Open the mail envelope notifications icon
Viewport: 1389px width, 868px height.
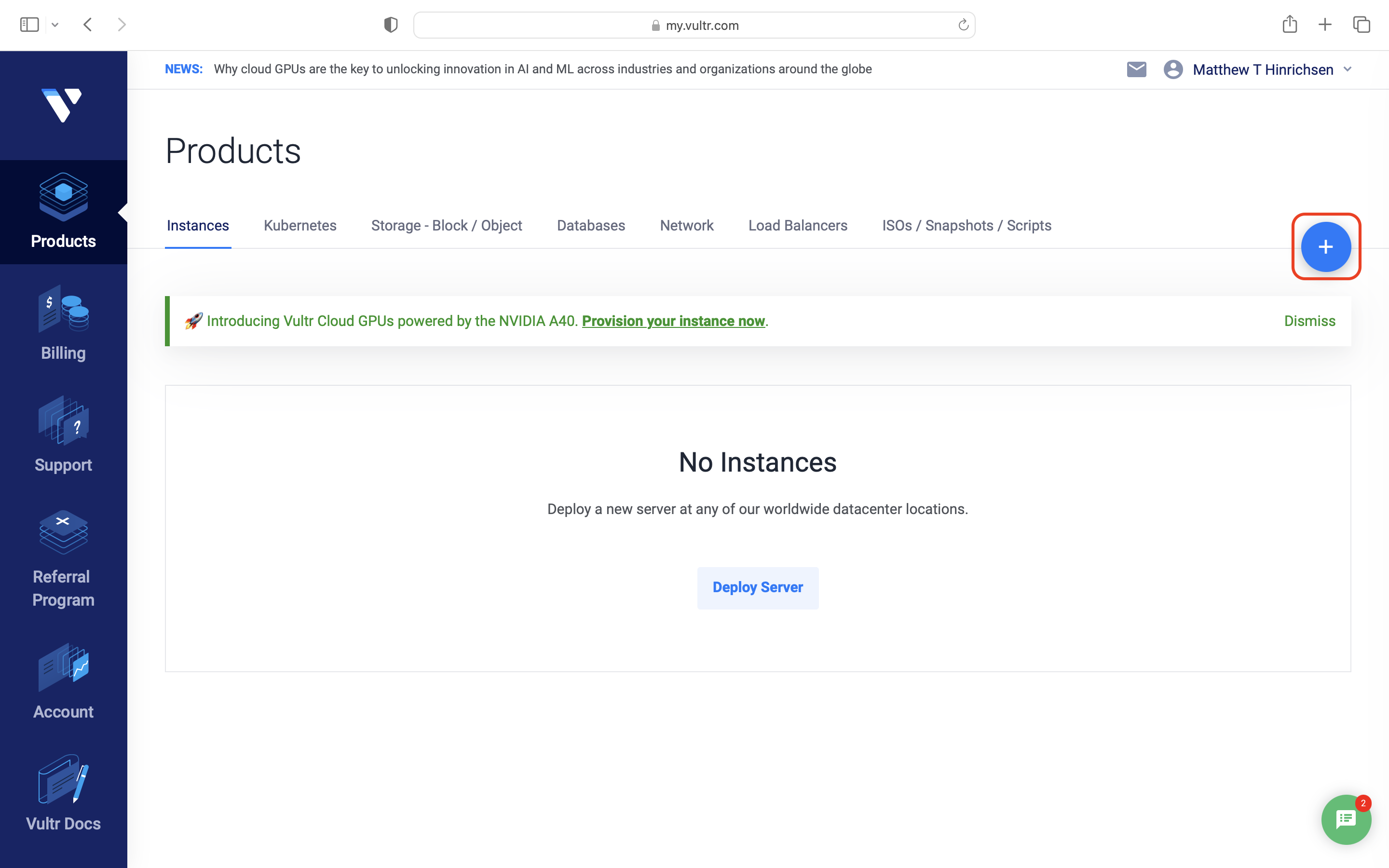click(1136, 69)
